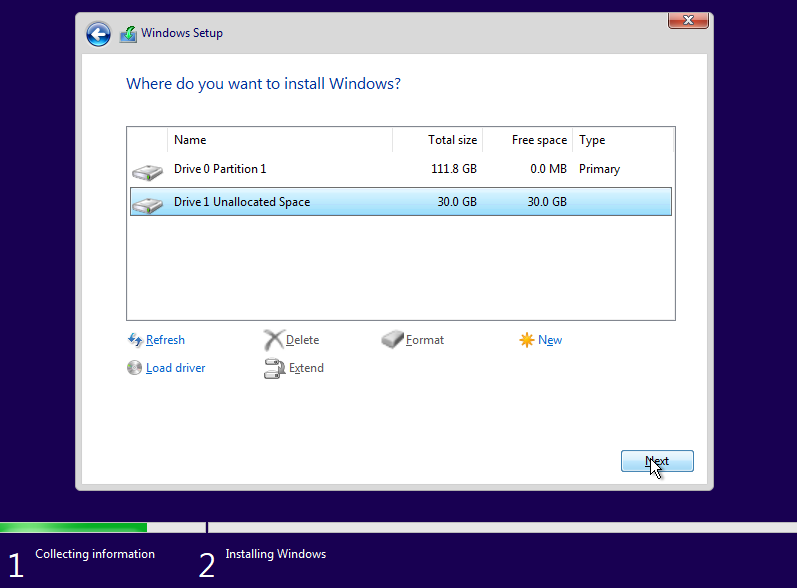The width and height of the screenshot is (797, 588).
Task: Sort by the Free space column header
Action: click(x=528, y=140)
